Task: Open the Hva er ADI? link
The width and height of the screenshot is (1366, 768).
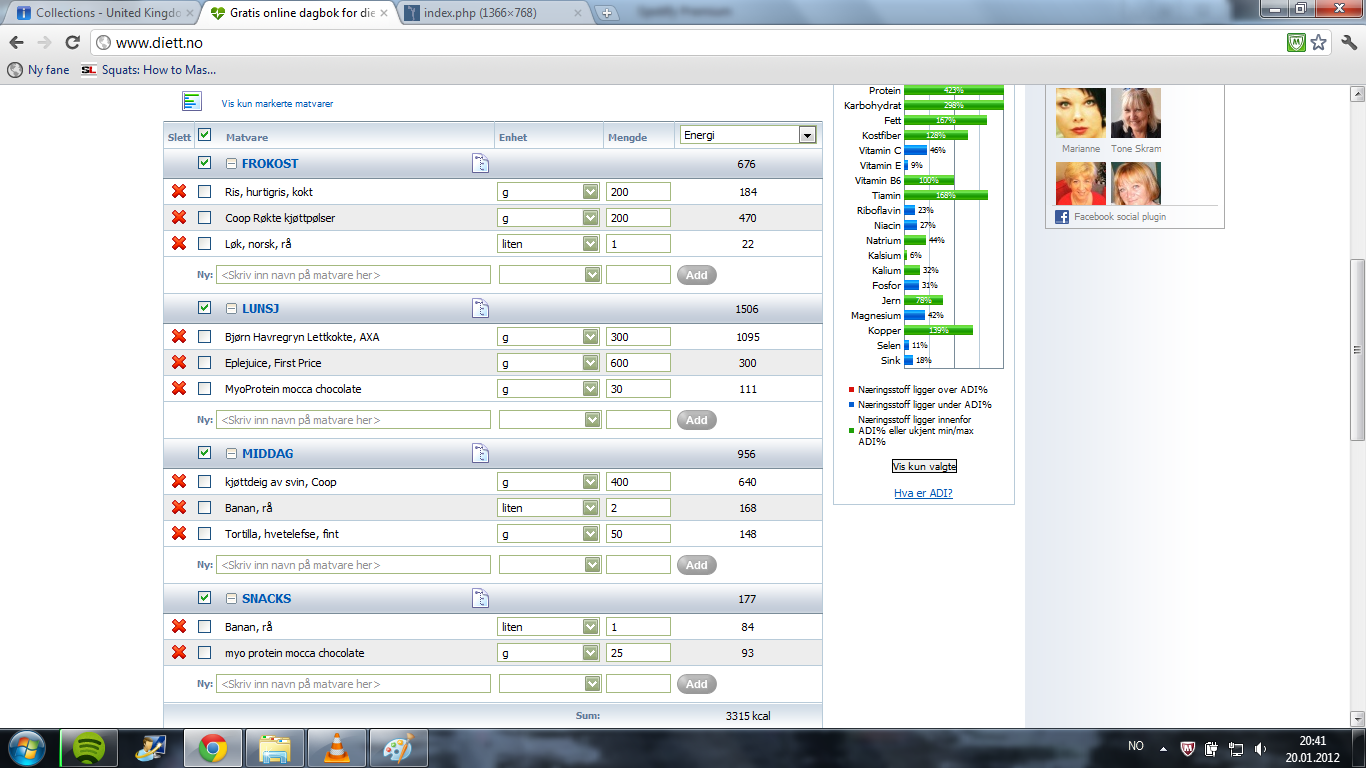Action: (923, 493)
